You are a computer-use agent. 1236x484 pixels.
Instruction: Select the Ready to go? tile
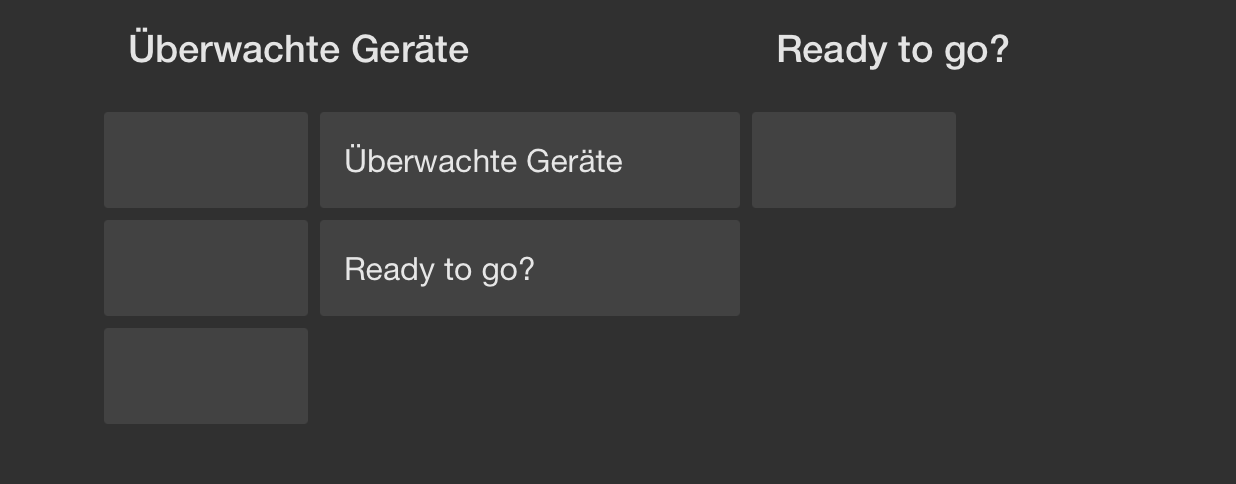(529, 268)
